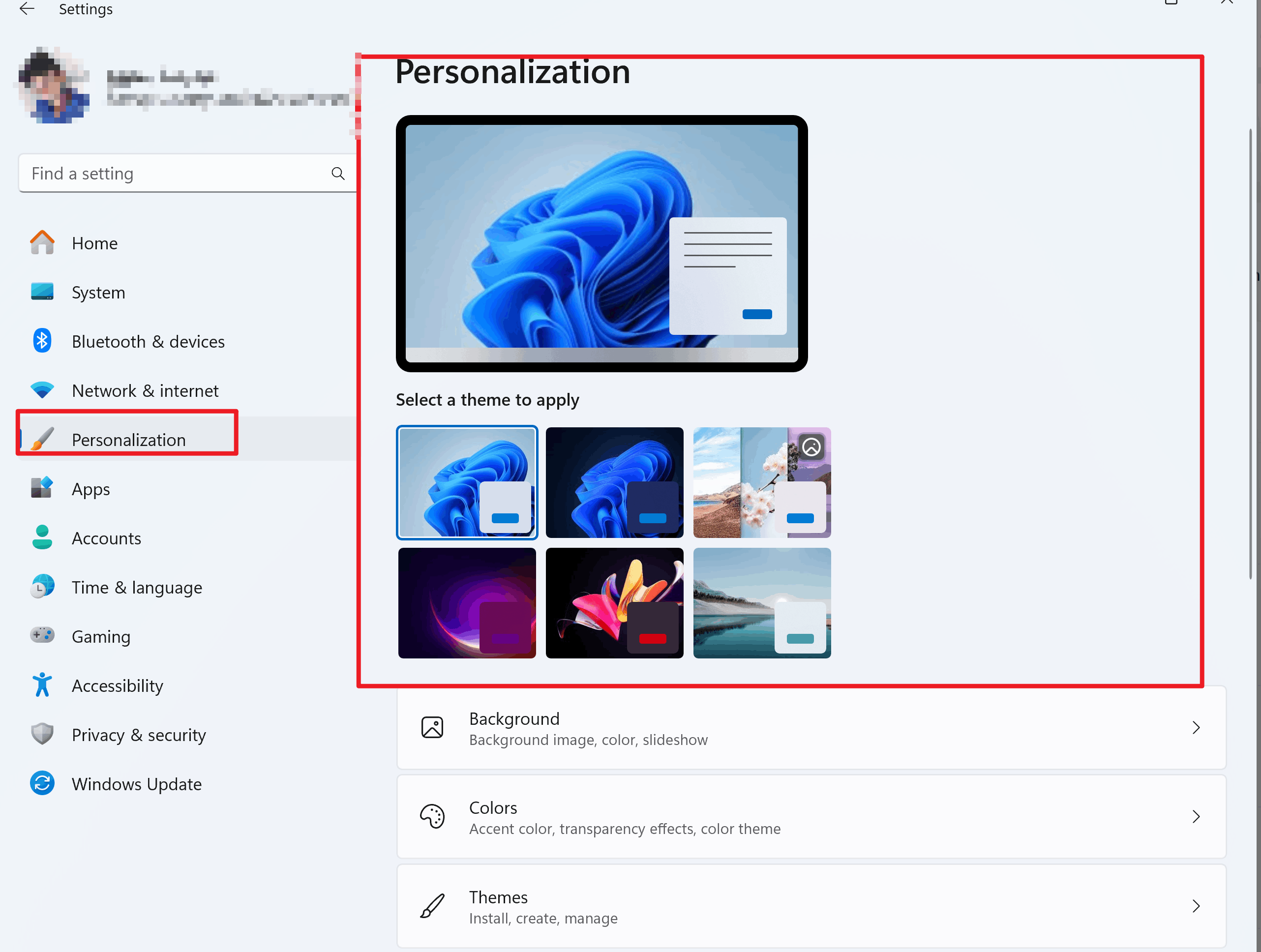Go to the Apps section
The width and height of the screenshot is (1261, 952).
coord(90,489)
